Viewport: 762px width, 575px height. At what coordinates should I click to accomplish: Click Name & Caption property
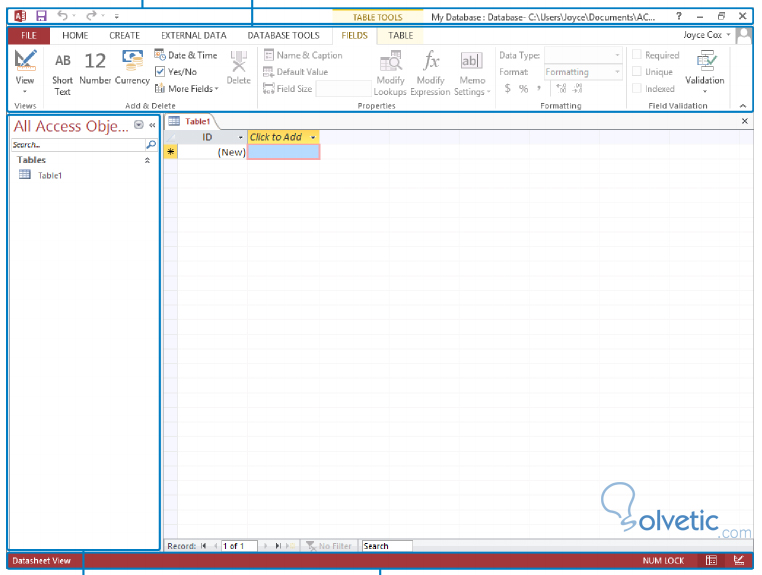(303, 55)
